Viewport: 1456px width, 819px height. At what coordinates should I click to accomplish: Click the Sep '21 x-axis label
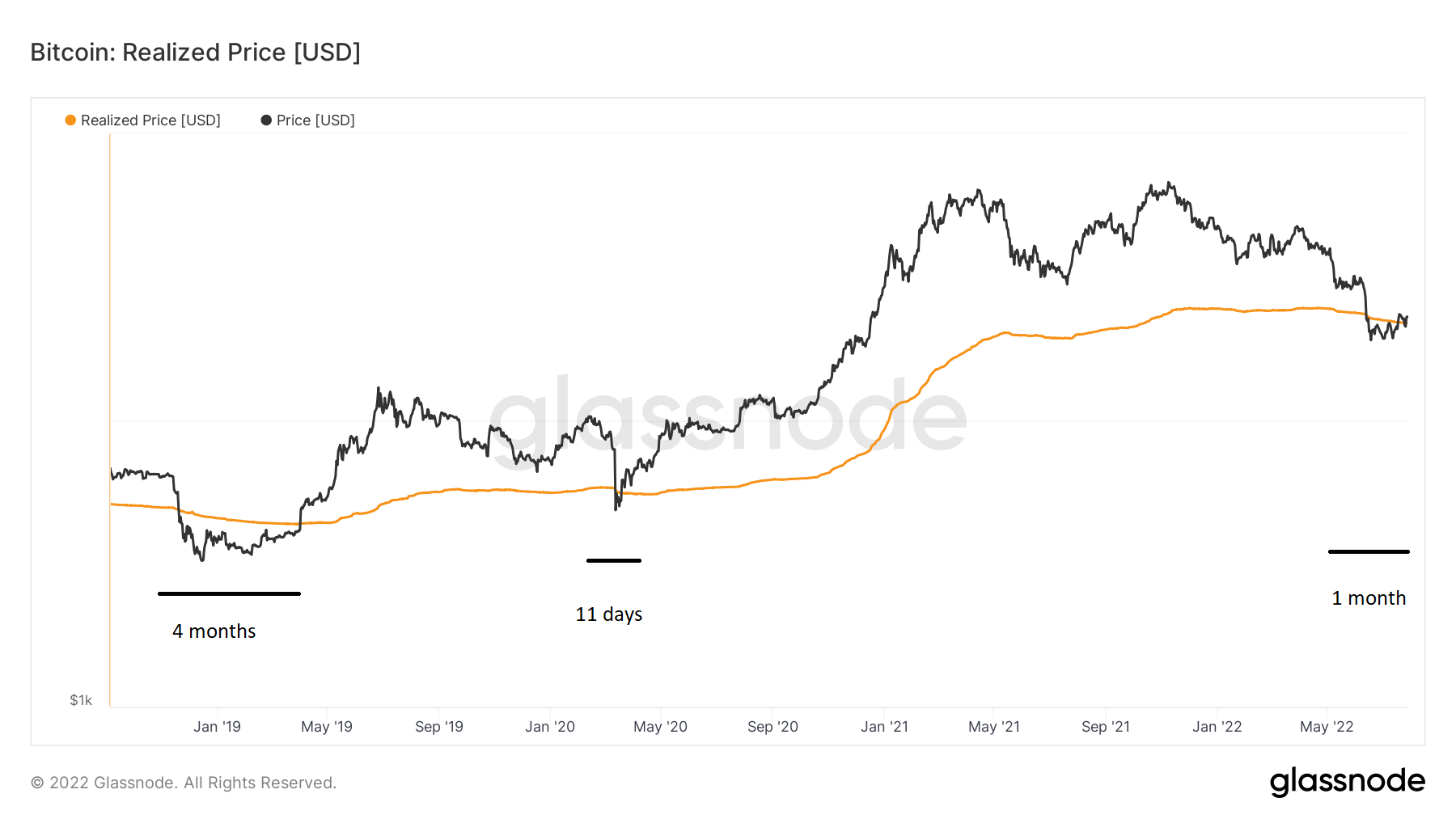1105,727
